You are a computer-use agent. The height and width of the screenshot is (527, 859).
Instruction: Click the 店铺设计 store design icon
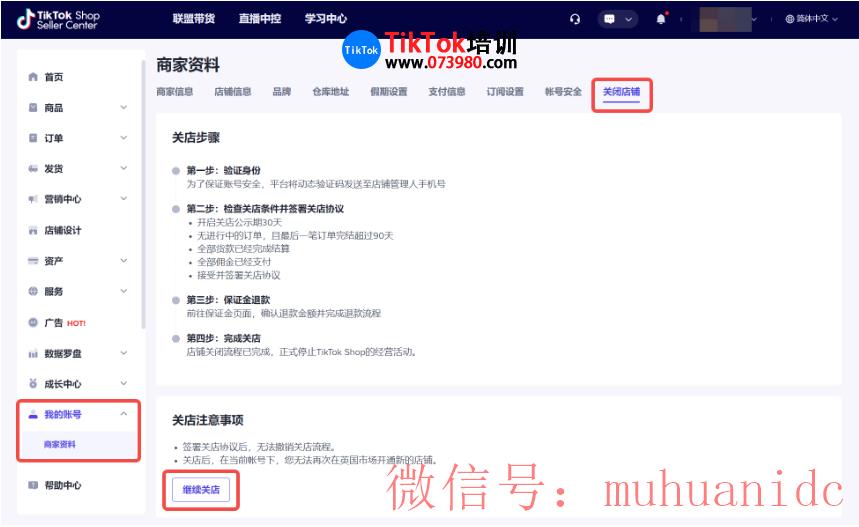click(33, 230)
